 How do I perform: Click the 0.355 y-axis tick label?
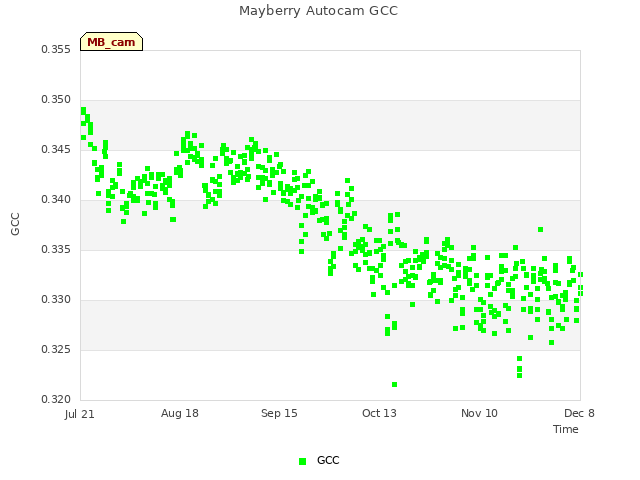click(x=56, y=49)
